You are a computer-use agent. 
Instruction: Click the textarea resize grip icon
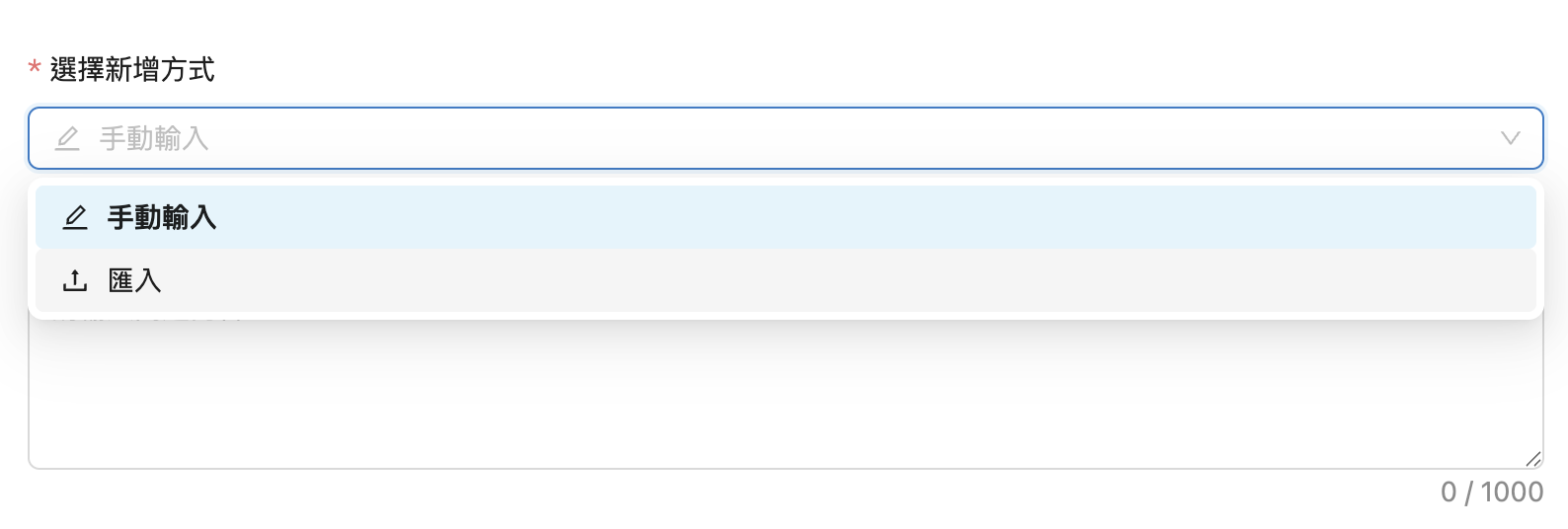(x=1532, y=459)
